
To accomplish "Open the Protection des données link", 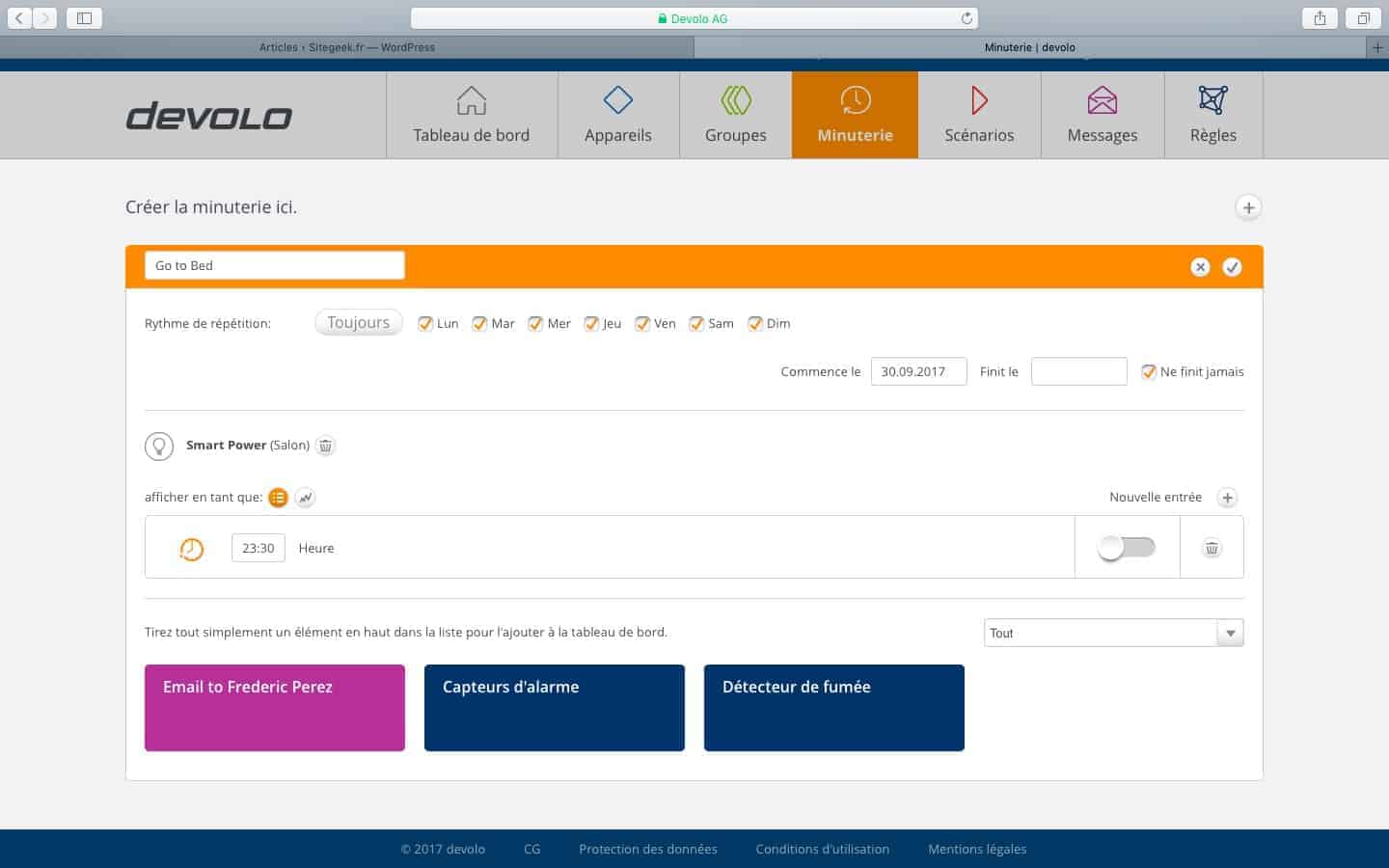I will coord(647,849).
